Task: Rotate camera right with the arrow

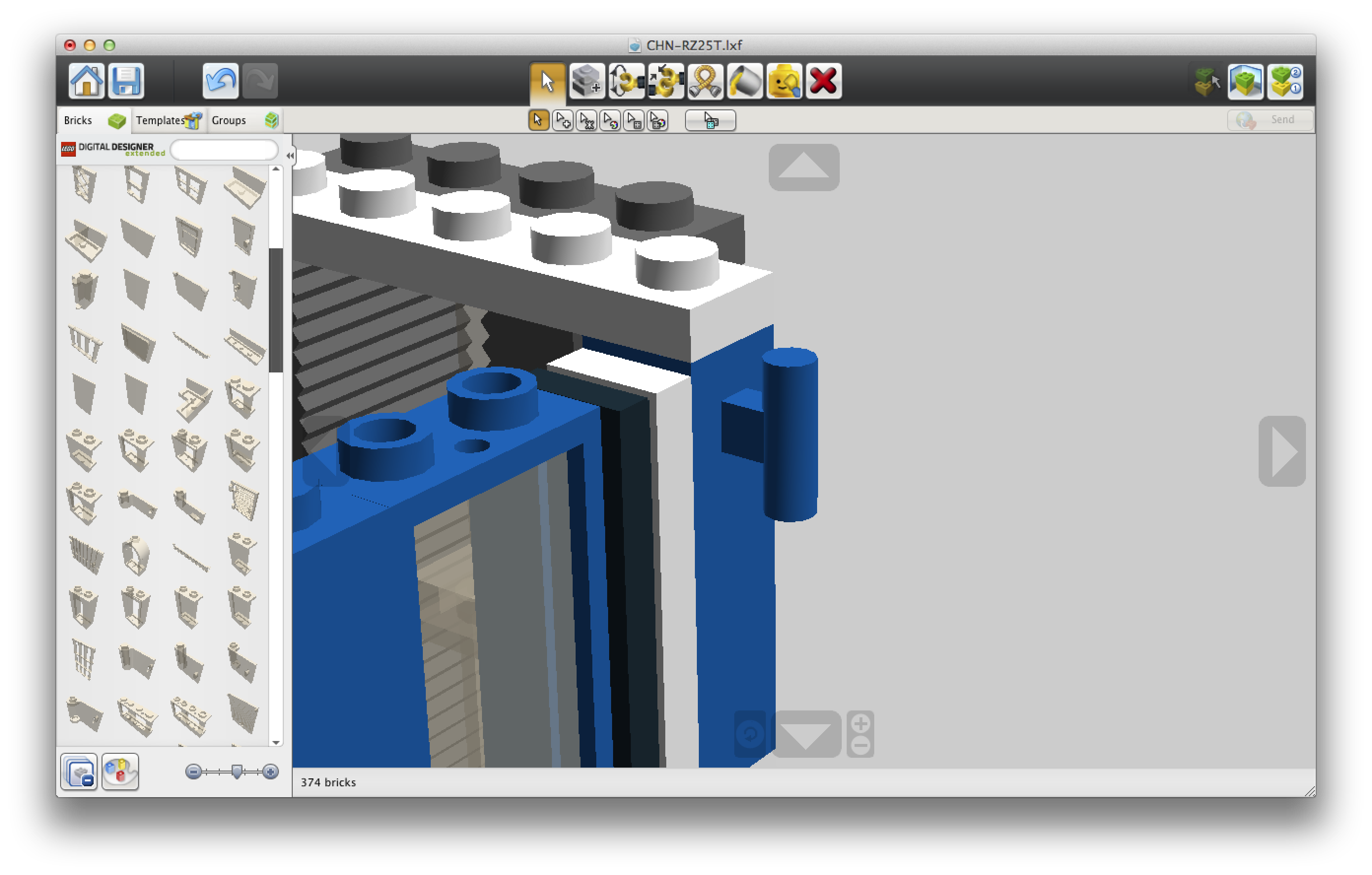Action: point(1282,451)
